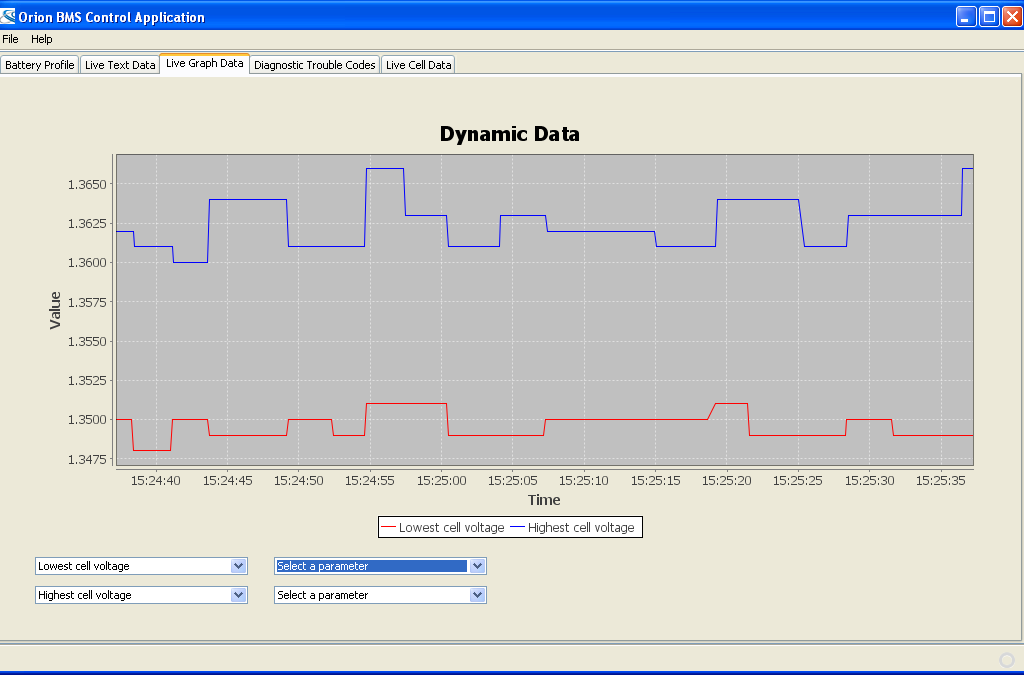Click the 1.3550 value tick label
The height and width of the screenshot is (675, 1024).
point(87,341)
